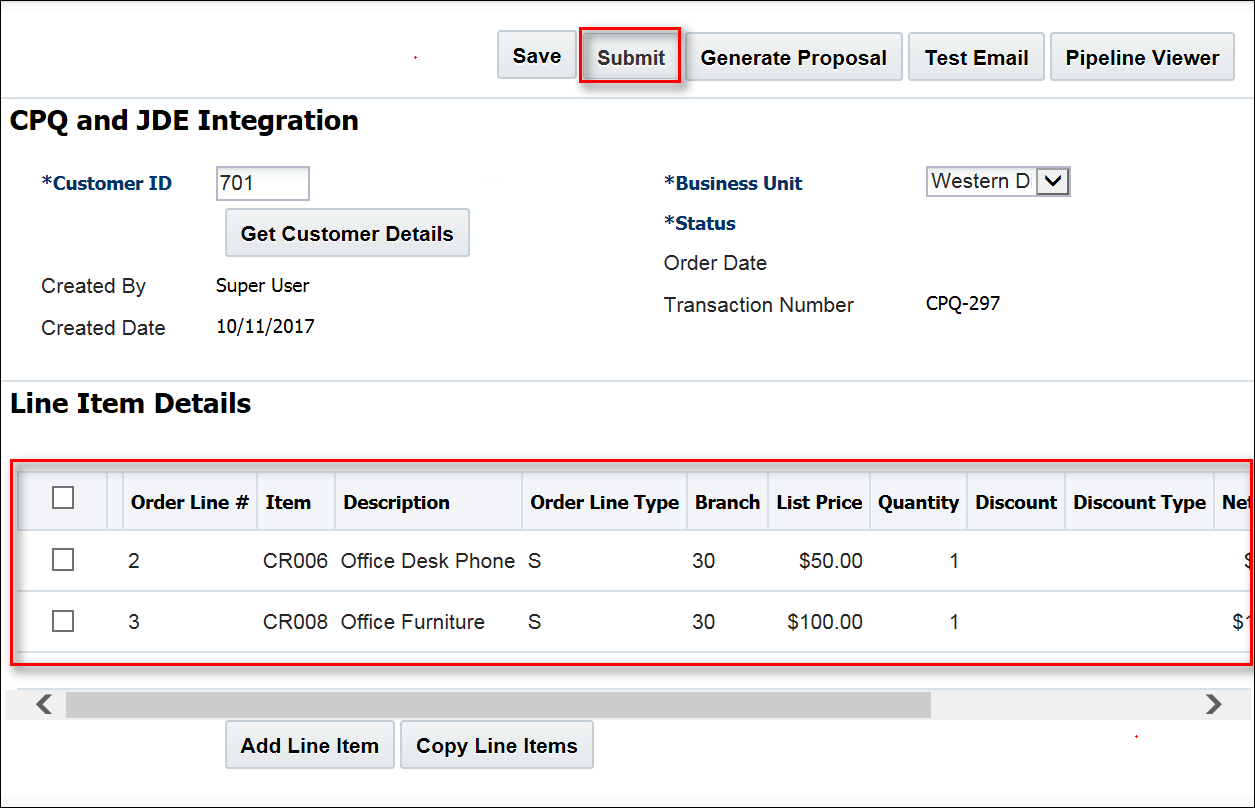Click the Discount Type column header
Image resolution: width=1255 pixels, height=808 pixels.
pos(1139,502)
